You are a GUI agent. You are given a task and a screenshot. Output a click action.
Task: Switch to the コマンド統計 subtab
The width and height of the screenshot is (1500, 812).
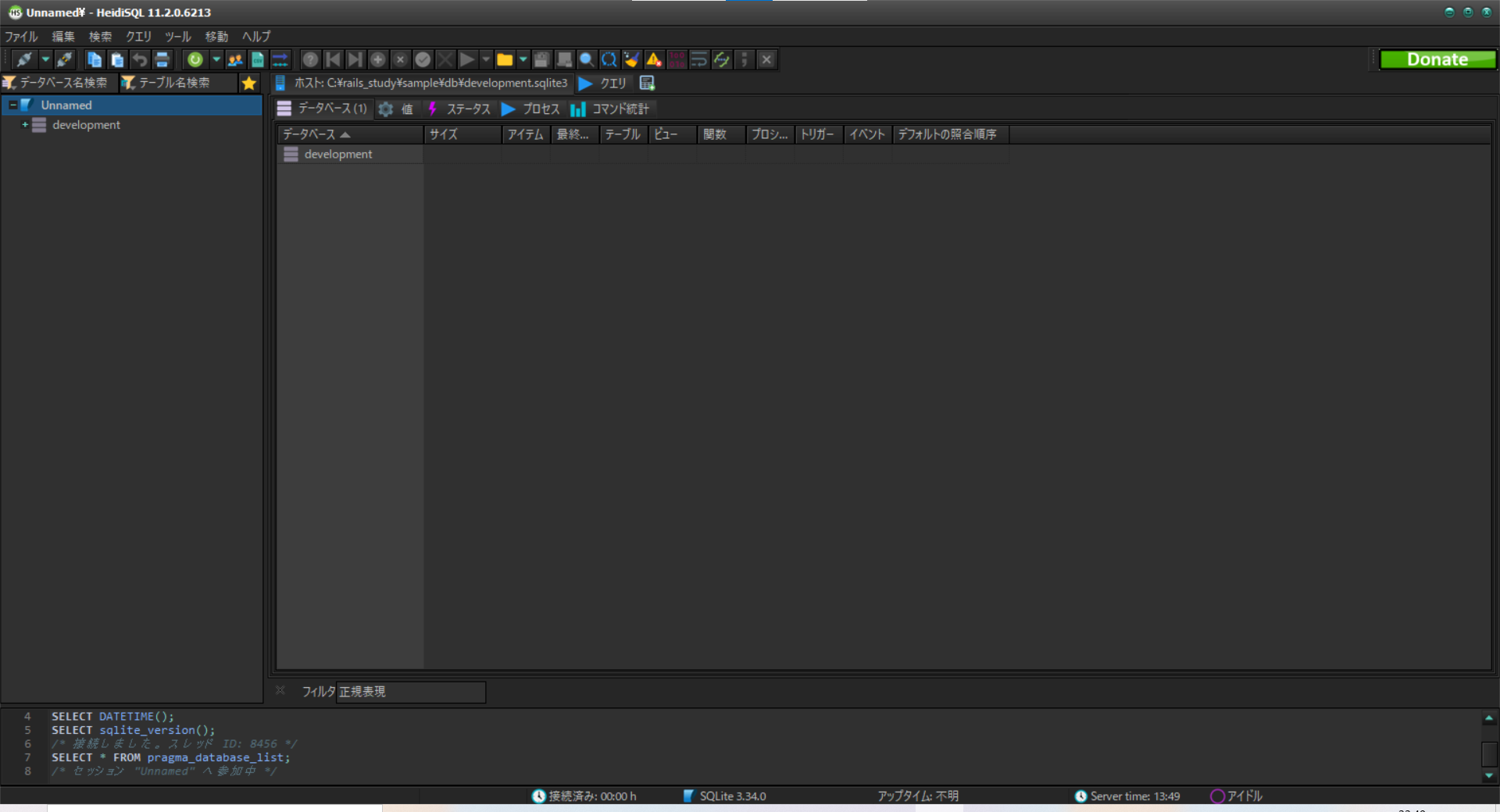[x=610, y=109]
